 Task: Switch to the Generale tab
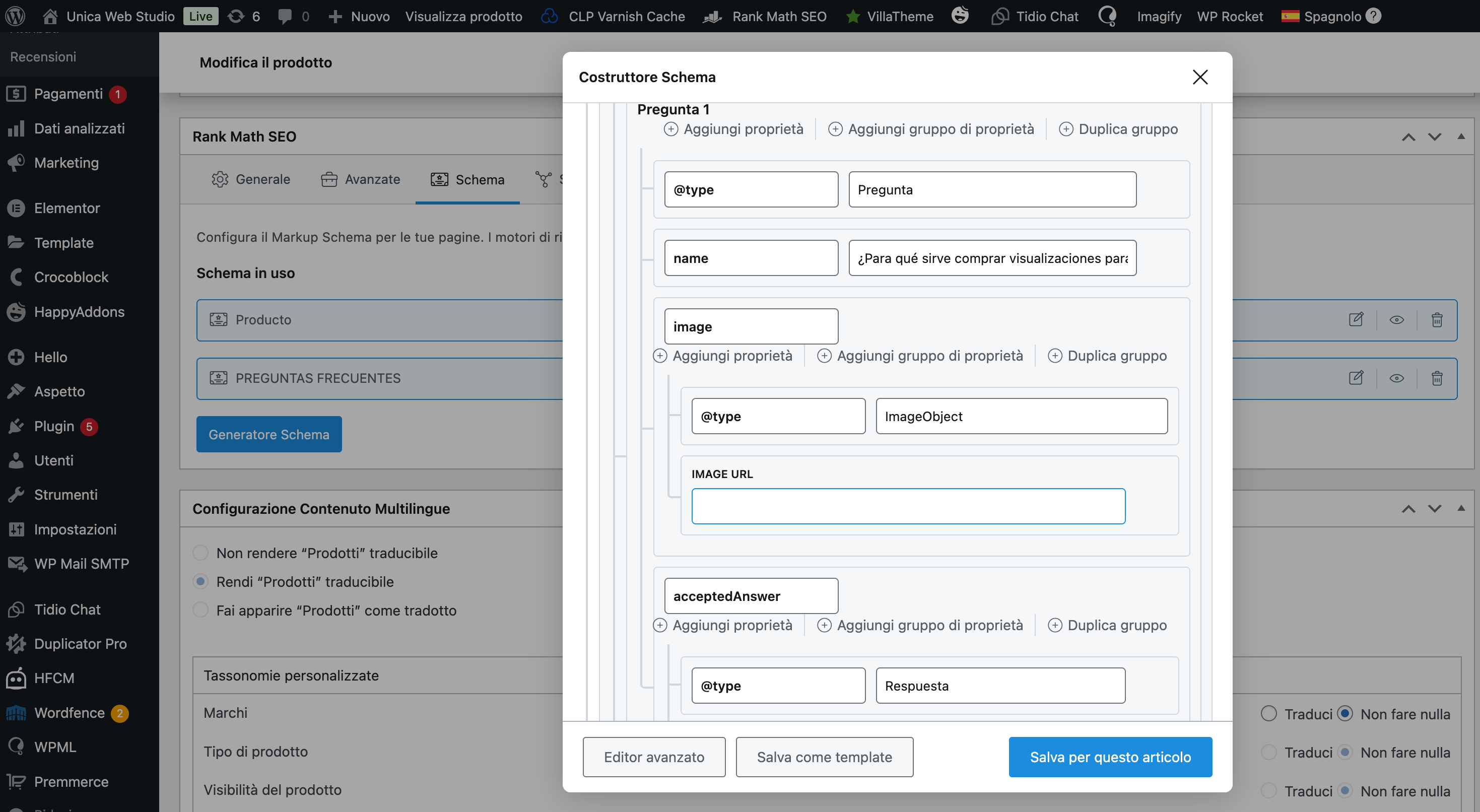(x=251, y=179)
